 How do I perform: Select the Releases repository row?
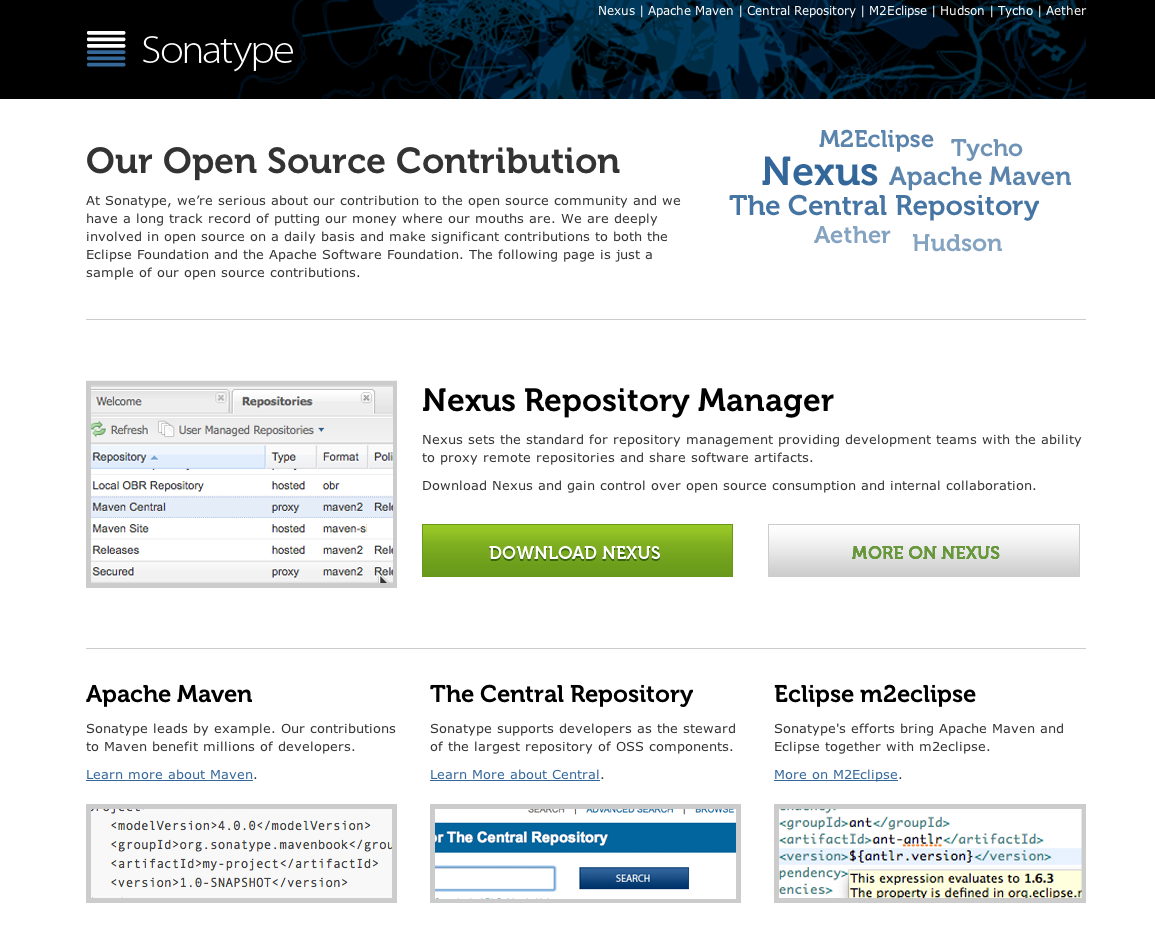click(242, 550)
